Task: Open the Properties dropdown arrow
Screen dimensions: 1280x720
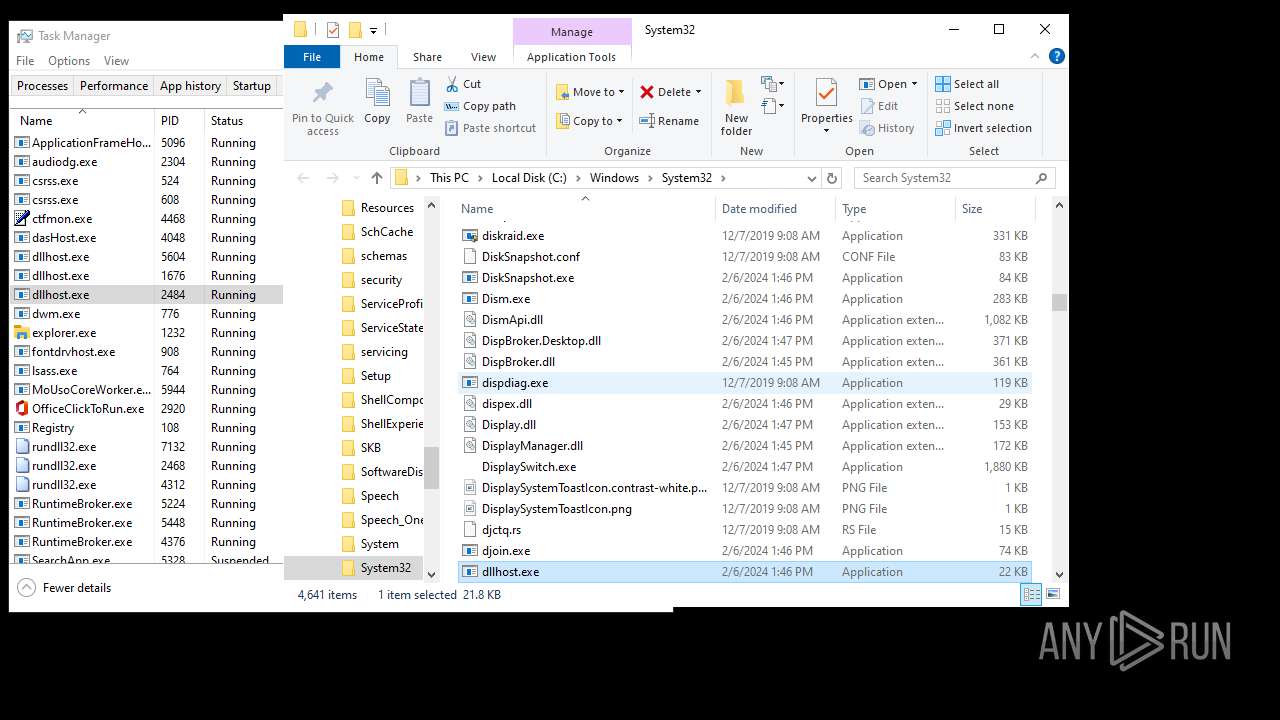Action: 826,131
